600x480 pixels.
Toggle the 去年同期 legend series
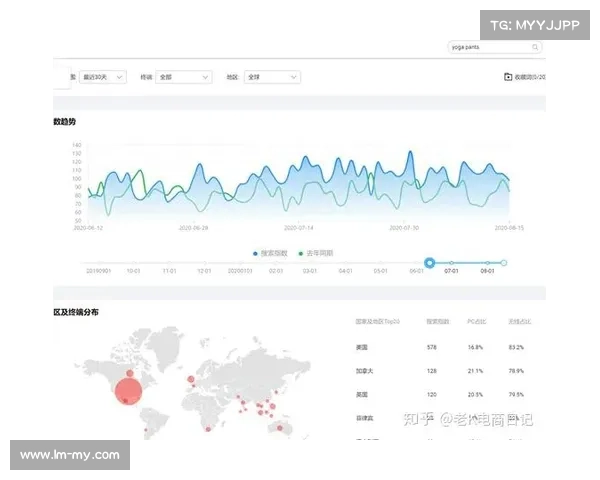316,253
